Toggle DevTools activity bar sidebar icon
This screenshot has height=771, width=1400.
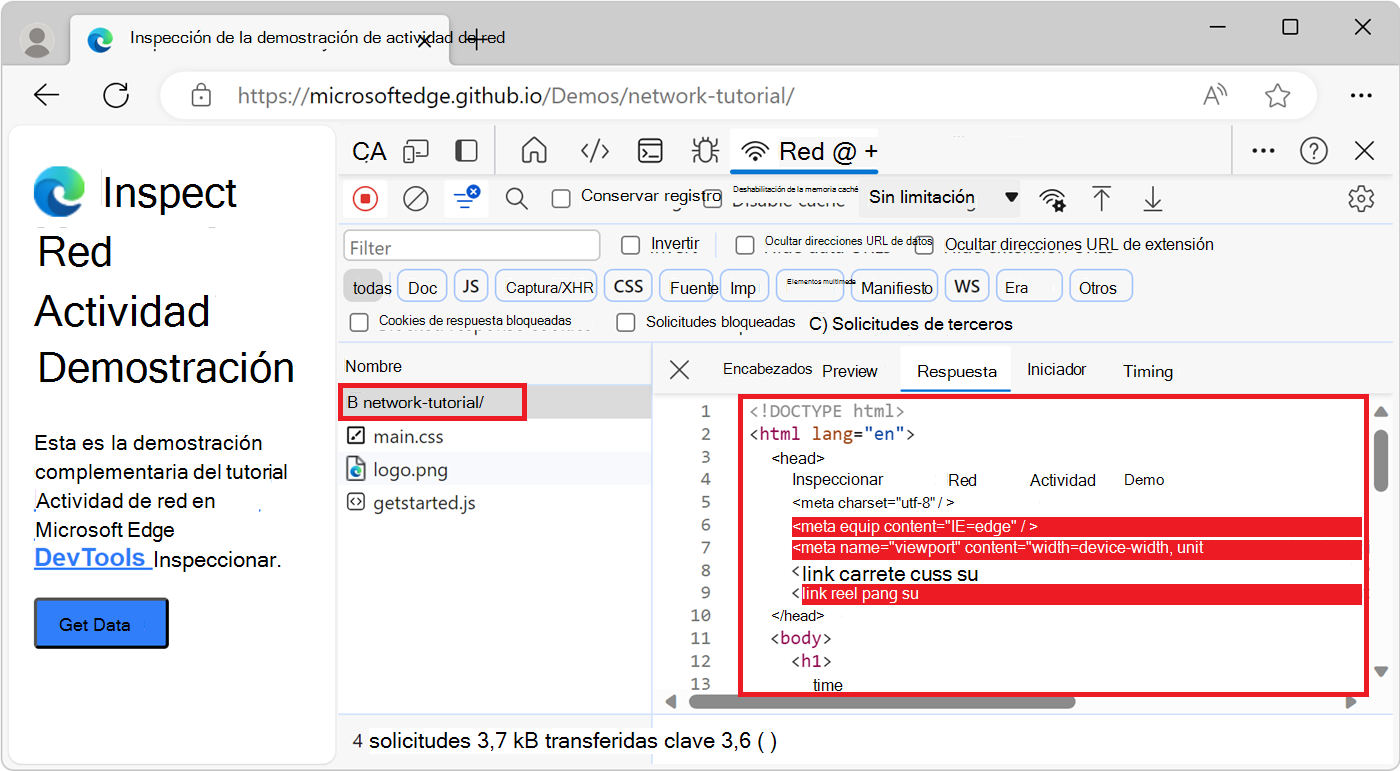466,151
